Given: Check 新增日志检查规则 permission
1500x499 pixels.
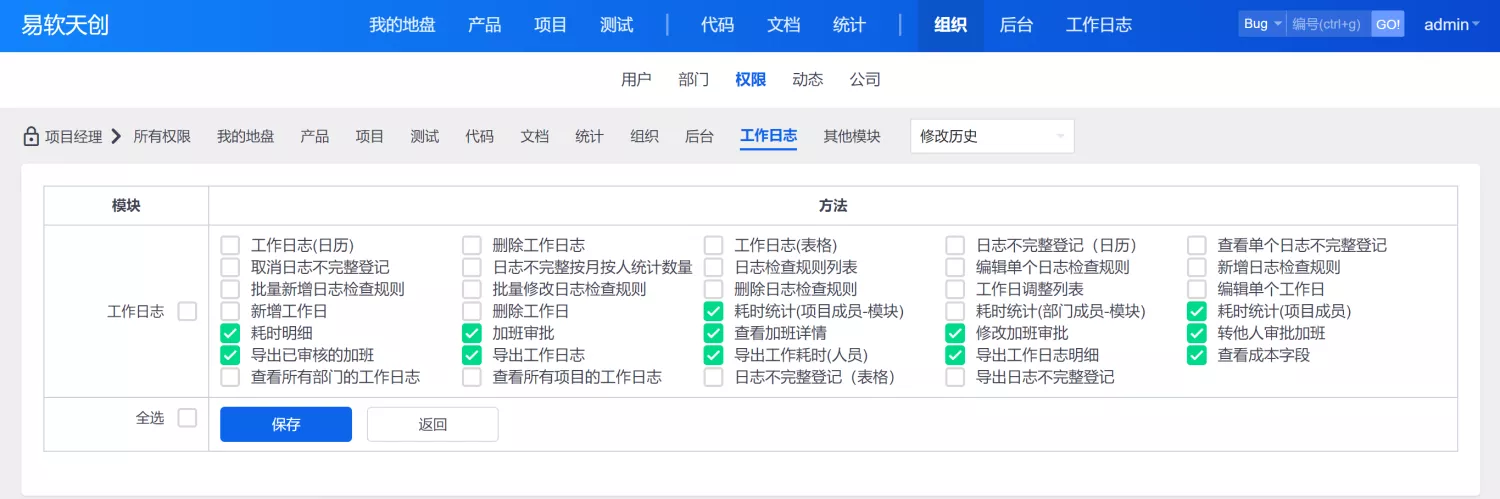Looking at the screenshot, I should pyautogui.click(x=1197, y=267).
